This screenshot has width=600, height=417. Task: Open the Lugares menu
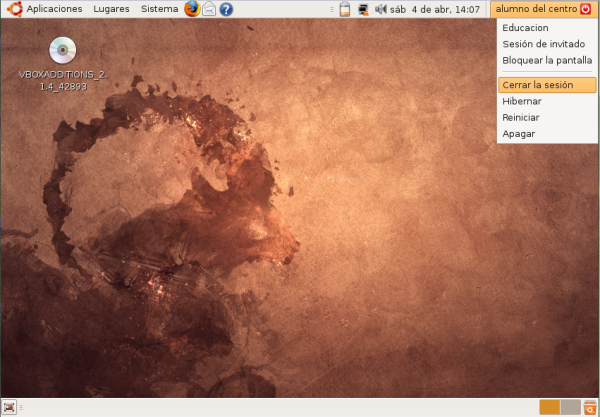[x=111, y=9]
